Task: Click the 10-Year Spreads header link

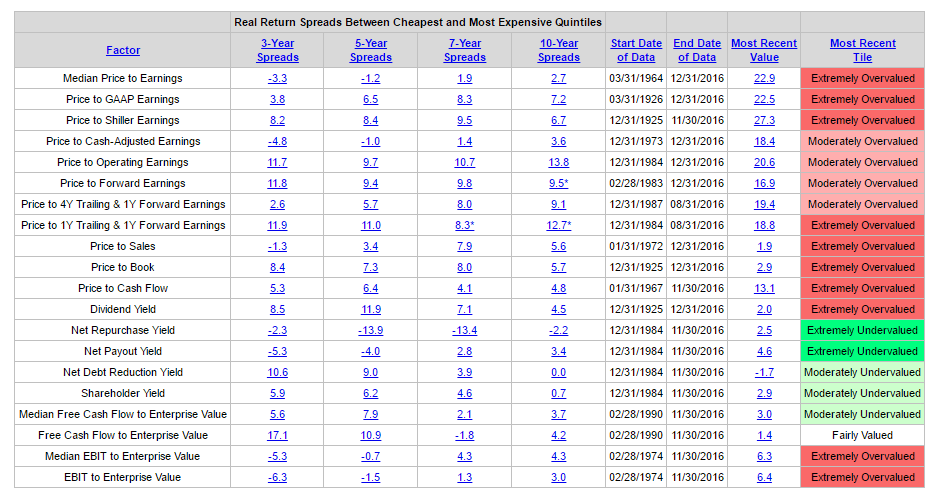Action: [x=559, y=50]
